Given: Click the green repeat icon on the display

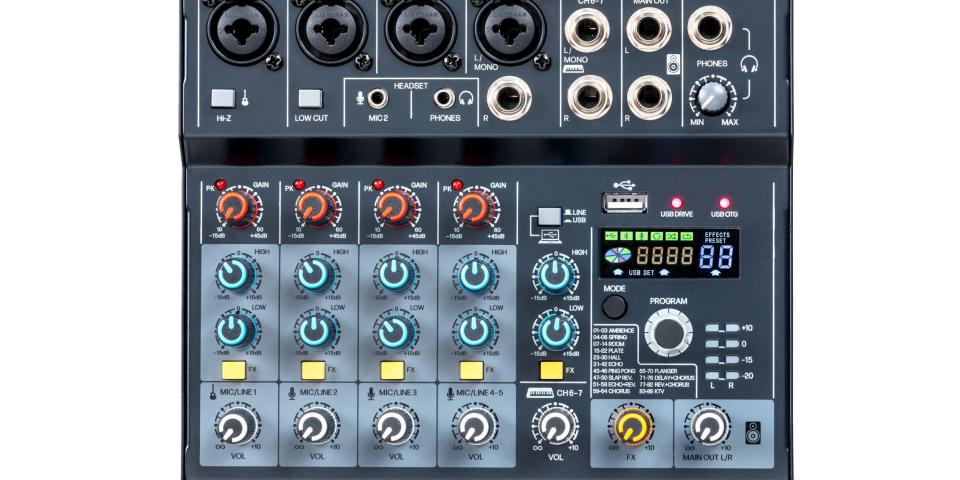Looking at the screenshot, I should pyautogui.click(x=656, y=236).
